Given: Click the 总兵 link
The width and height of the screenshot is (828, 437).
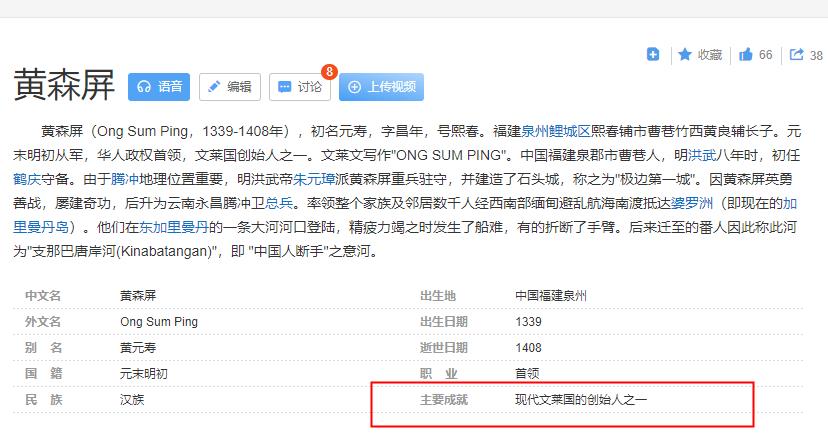Looking at the screenshot, I should coord(278,204).
